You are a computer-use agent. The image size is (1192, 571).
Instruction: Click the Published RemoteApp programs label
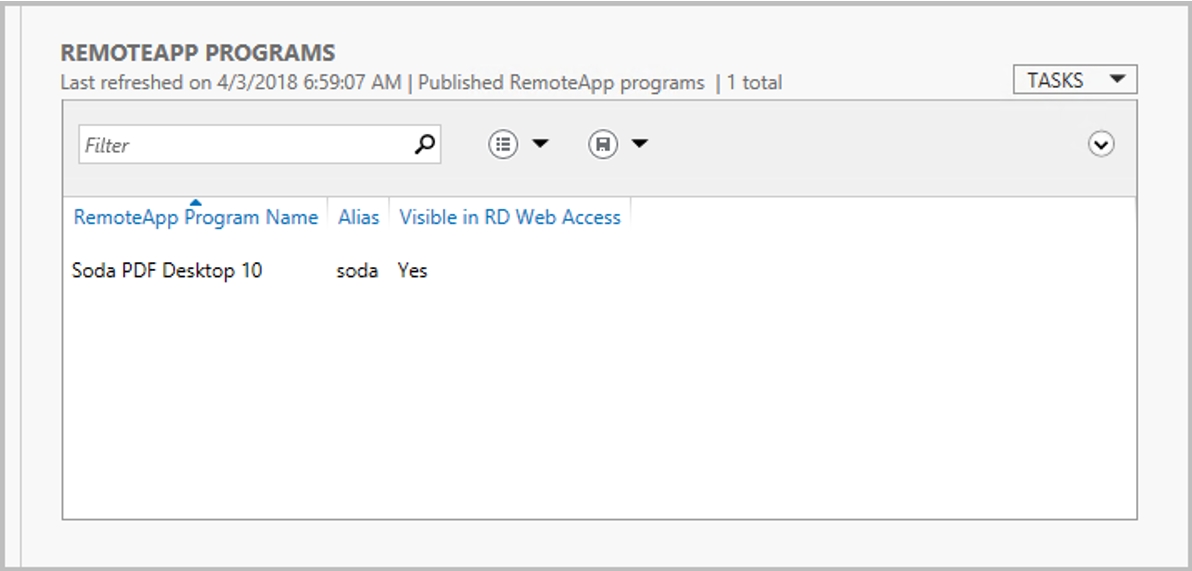coord(561,83)
